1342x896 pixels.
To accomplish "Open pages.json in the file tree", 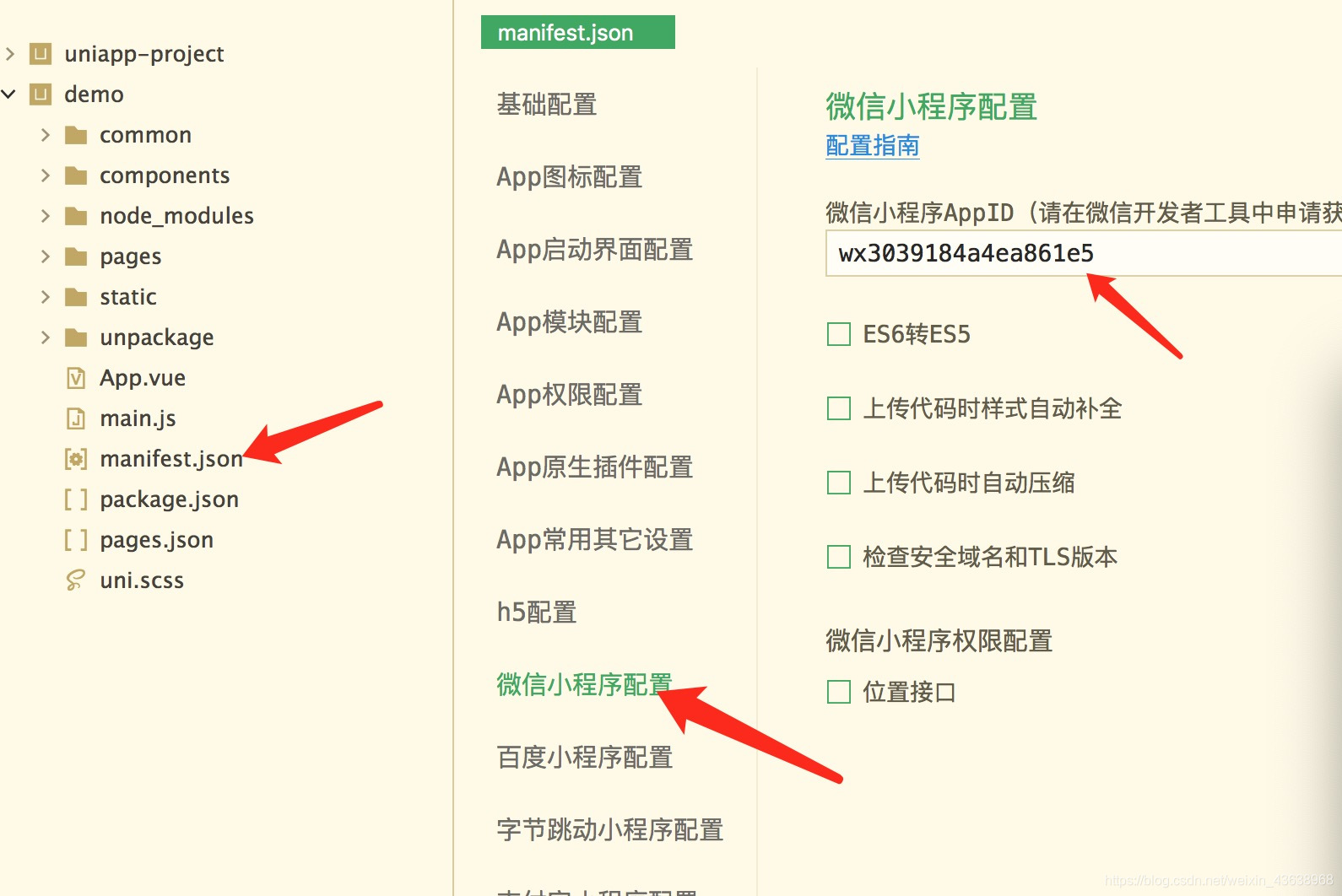I will pos(157,540).
